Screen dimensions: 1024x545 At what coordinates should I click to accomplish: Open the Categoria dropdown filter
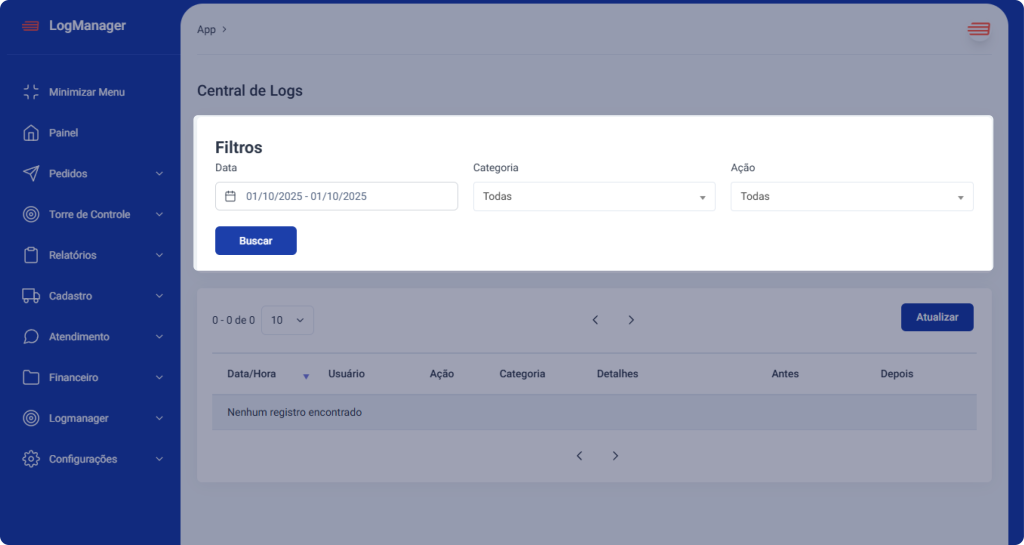coord(594,197)
